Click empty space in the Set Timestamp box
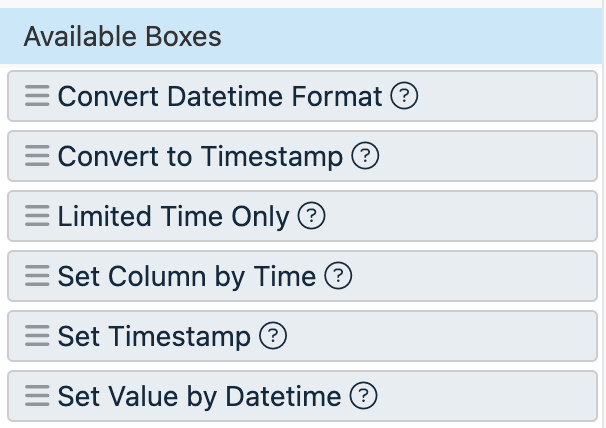Viewport: 606px width, 428px height. coord(450,337)
